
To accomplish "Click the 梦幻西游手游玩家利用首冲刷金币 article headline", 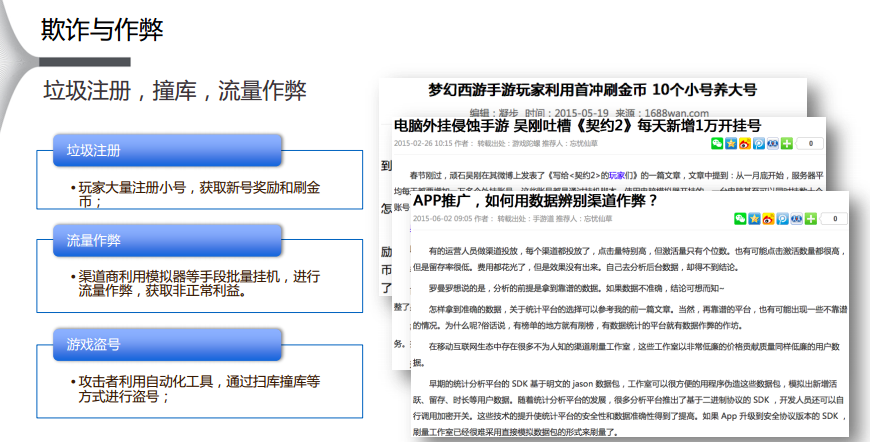I will pyautogui.click(x=593, y=90).
